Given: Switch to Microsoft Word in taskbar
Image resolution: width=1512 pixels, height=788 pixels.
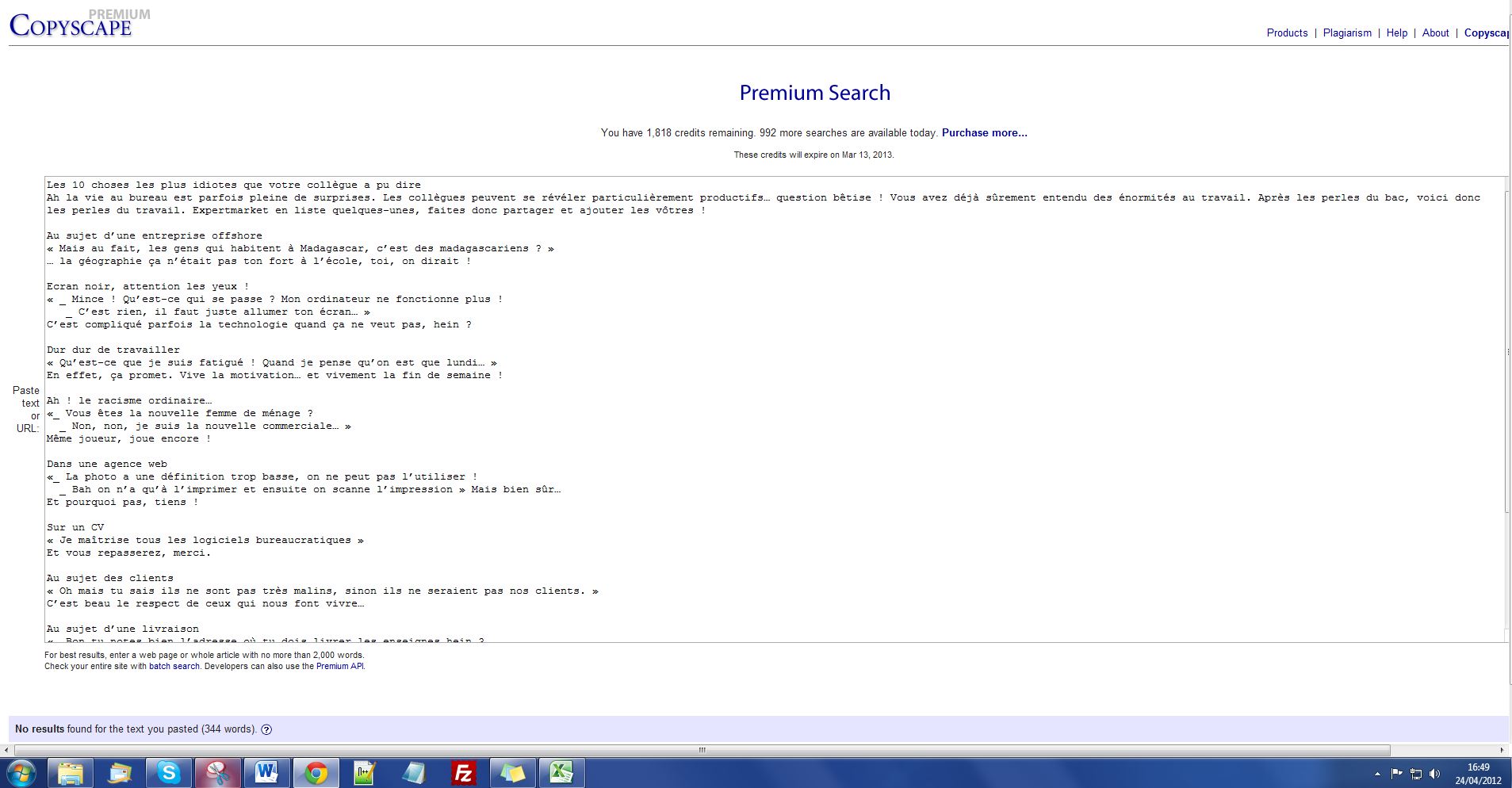Looking at the screenshot, I should [266, 772].
